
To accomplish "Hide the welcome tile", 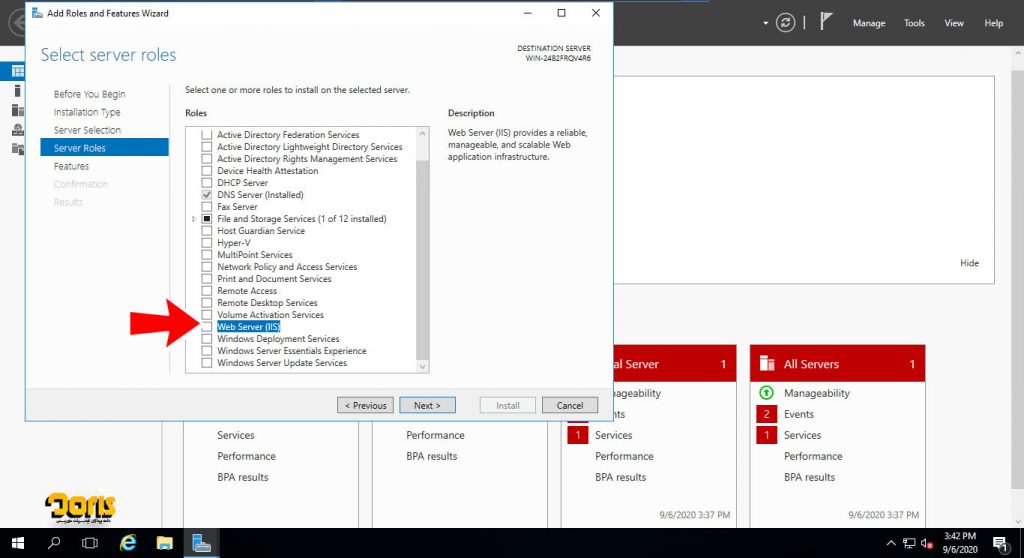I will pyautogui.click(x=969, y=263).
